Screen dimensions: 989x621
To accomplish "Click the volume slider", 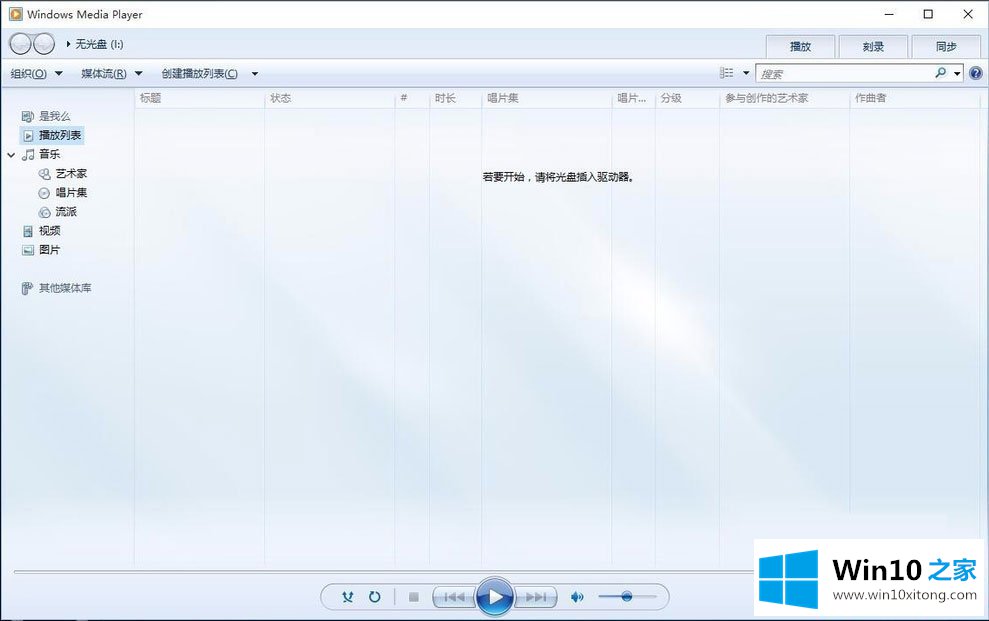I will (627, 597).
